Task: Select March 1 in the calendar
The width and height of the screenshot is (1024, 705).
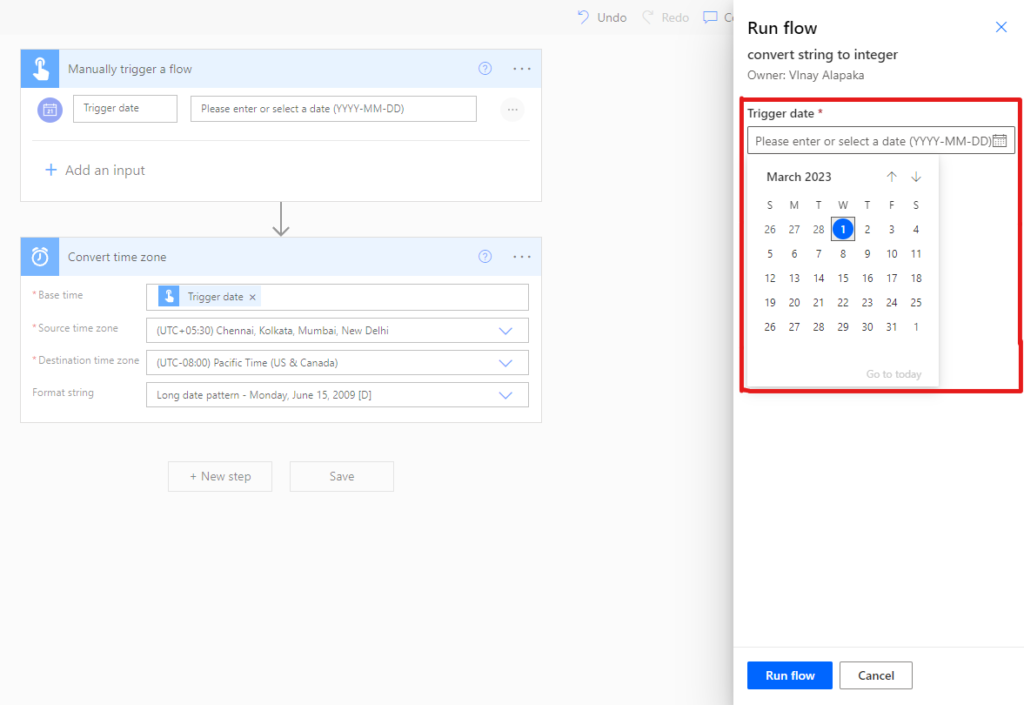Action: [x=842, y=229]
